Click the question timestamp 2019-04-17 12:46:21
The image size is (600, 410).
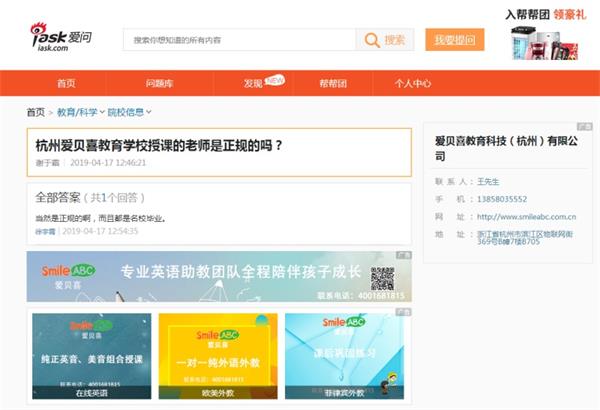tap(108, 163)
